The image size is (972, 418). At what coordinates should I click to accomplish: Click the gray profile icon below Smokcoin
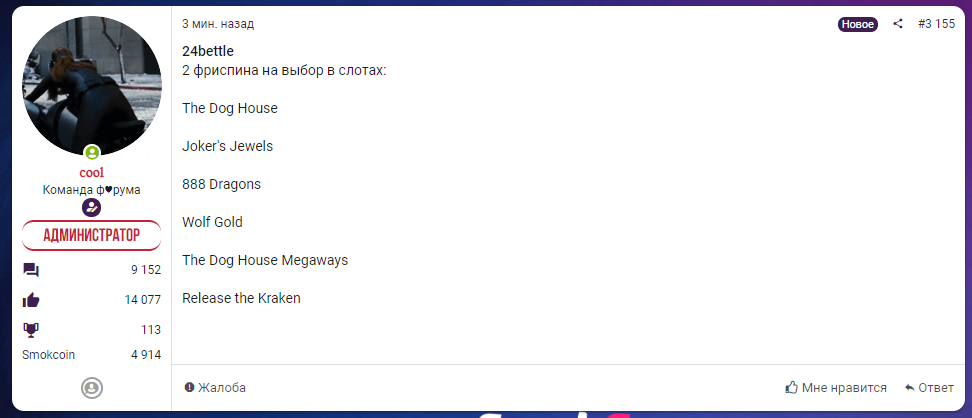pos(92,388)
